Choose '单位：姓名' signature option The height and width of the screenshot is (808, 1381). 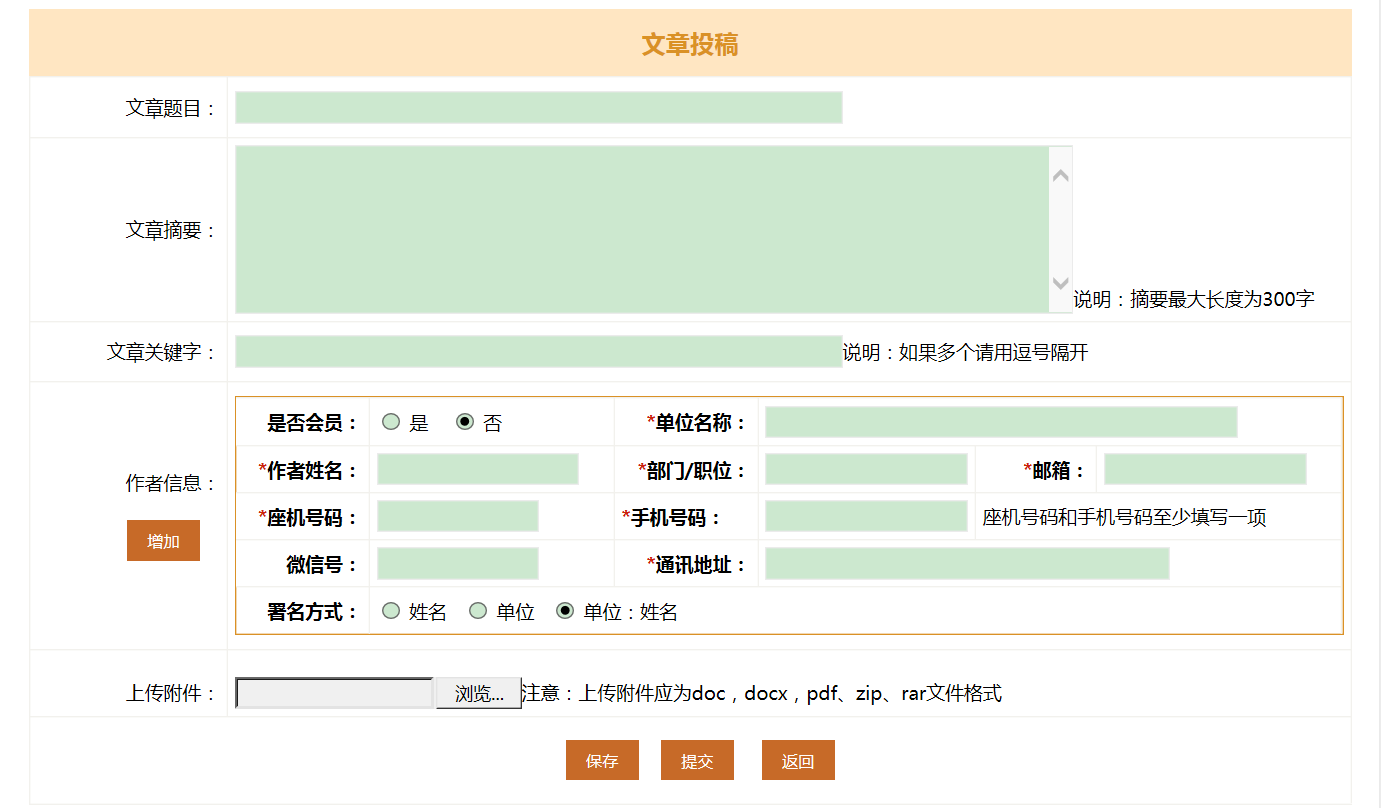pyautogui.click(x=566, y=611)
